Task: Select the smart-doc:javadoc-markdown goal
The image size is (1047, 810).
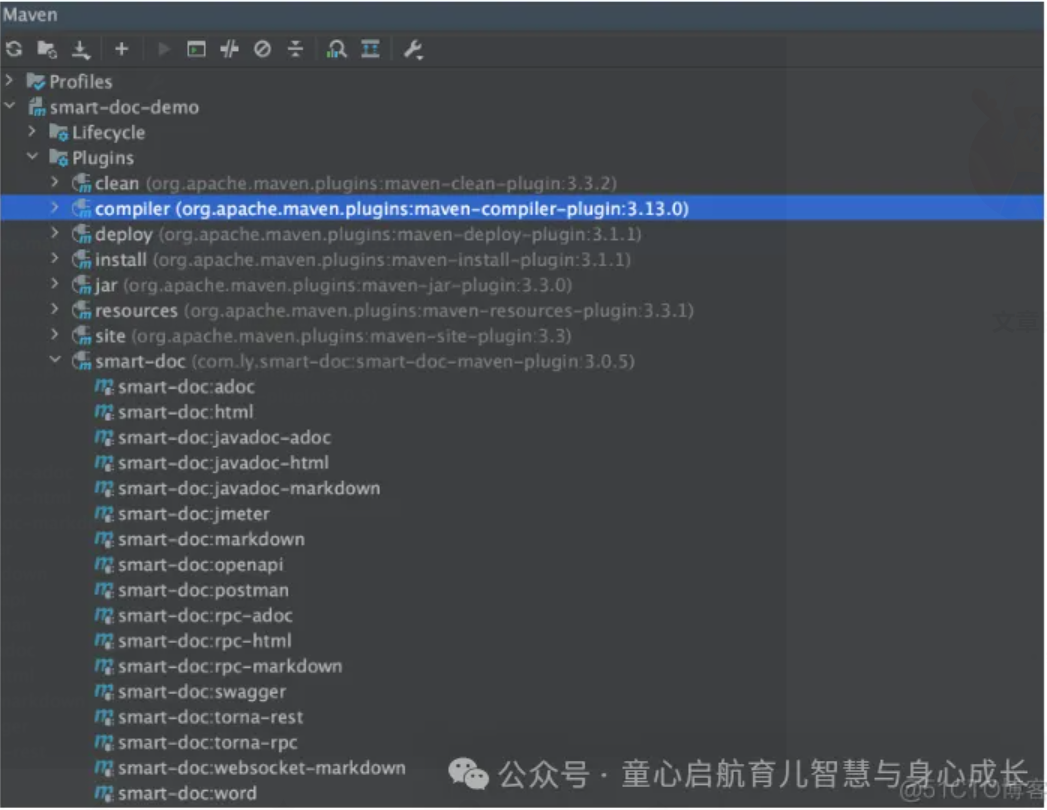Action: 249,488
